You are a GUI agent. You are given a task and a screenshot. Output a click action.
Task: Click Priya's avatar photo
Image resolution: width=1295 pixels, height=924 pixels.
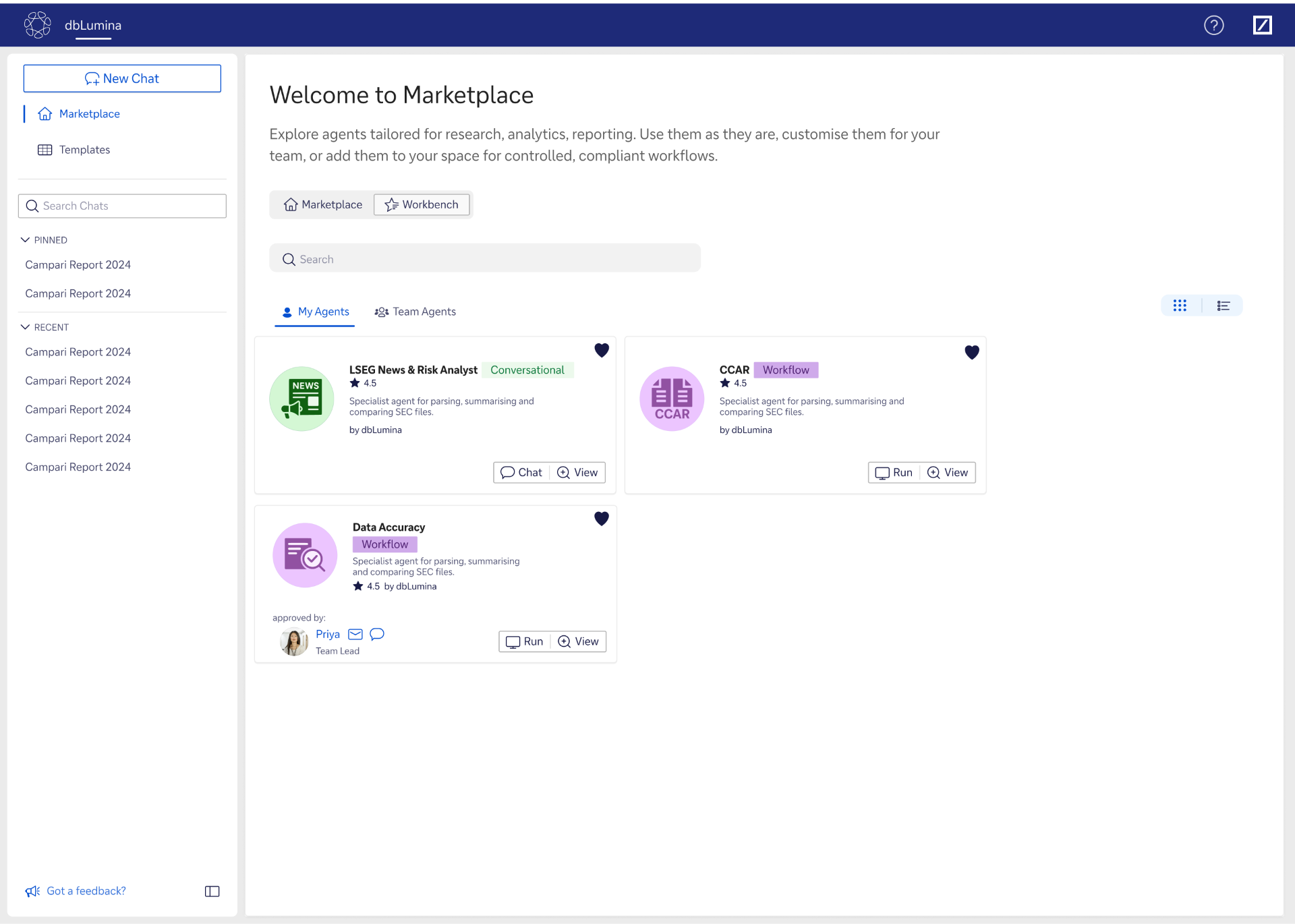pos(294,641)
